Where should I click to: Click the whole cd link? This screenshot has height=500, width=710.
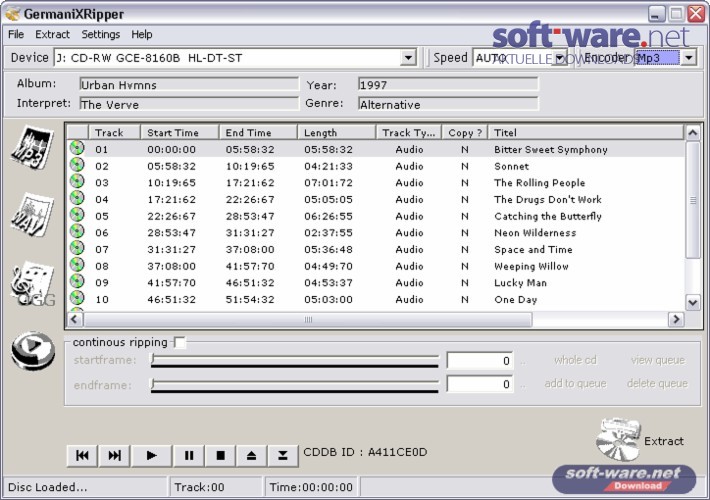pos(575,360)
